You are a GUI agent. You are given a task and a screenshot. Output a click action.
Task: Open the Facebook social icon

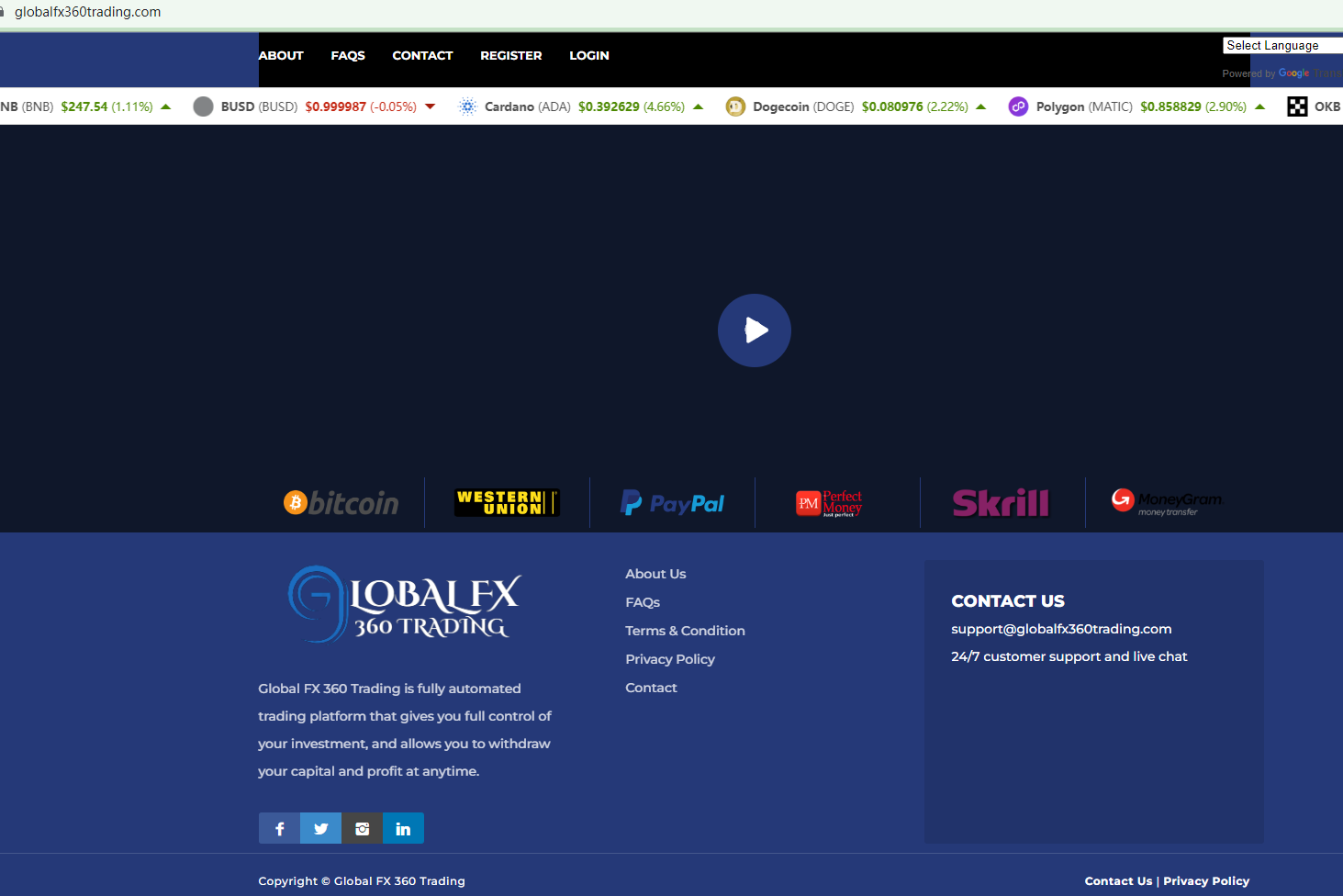(279, 828)
